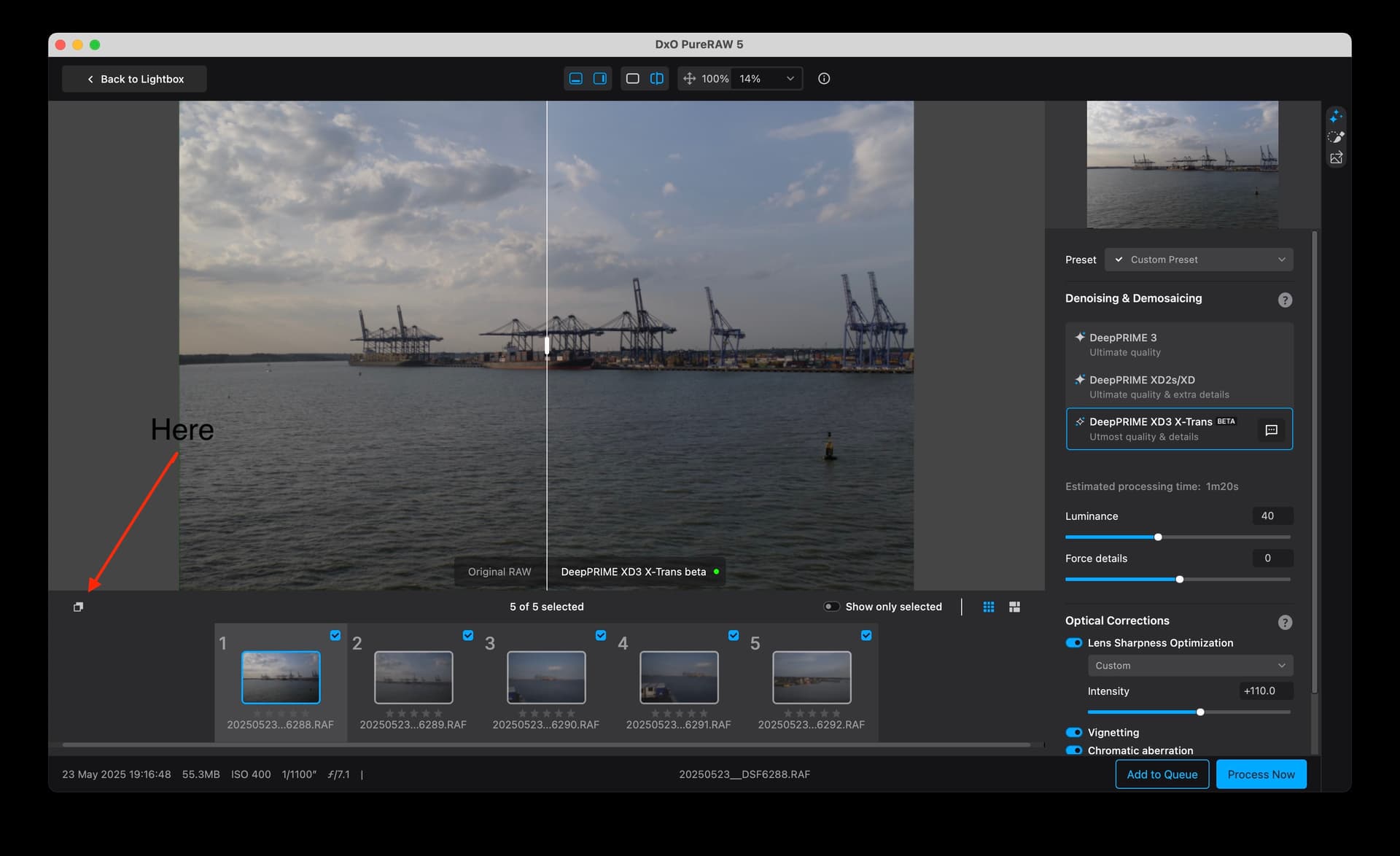1400x856 pixels.
Task: Choose the DeepPRIME 3 denoising option
Action: (x=1179, y=344)
